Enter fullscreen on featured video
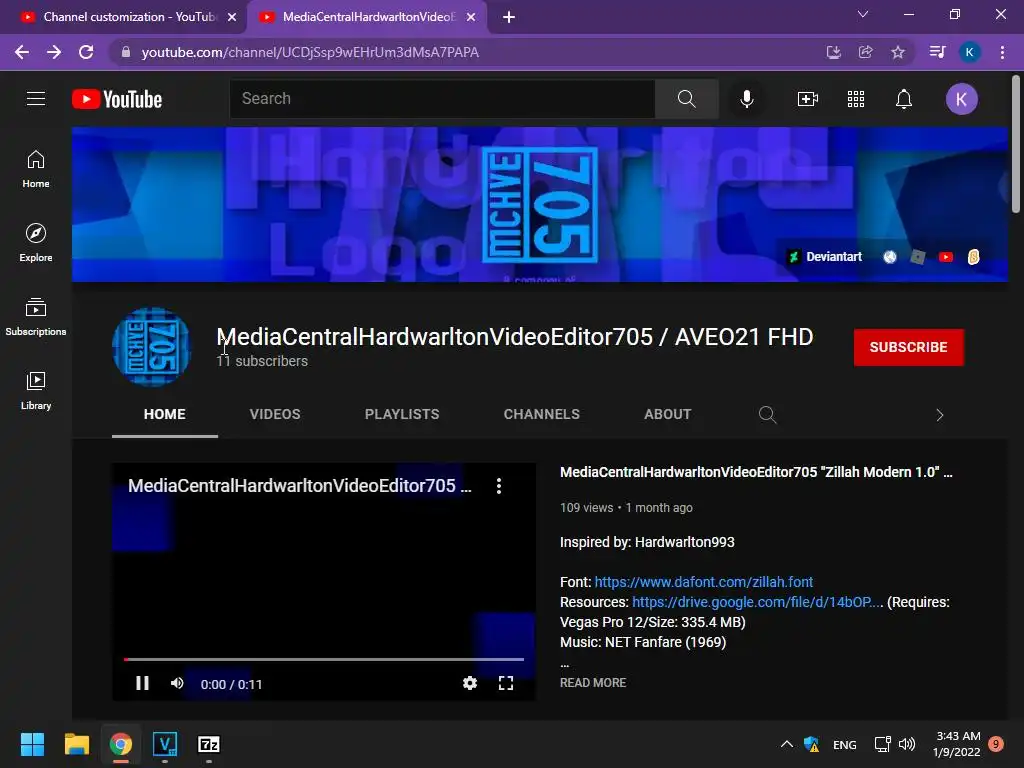Viewport: 1024px width, 768px height. (x=505, y=683)
